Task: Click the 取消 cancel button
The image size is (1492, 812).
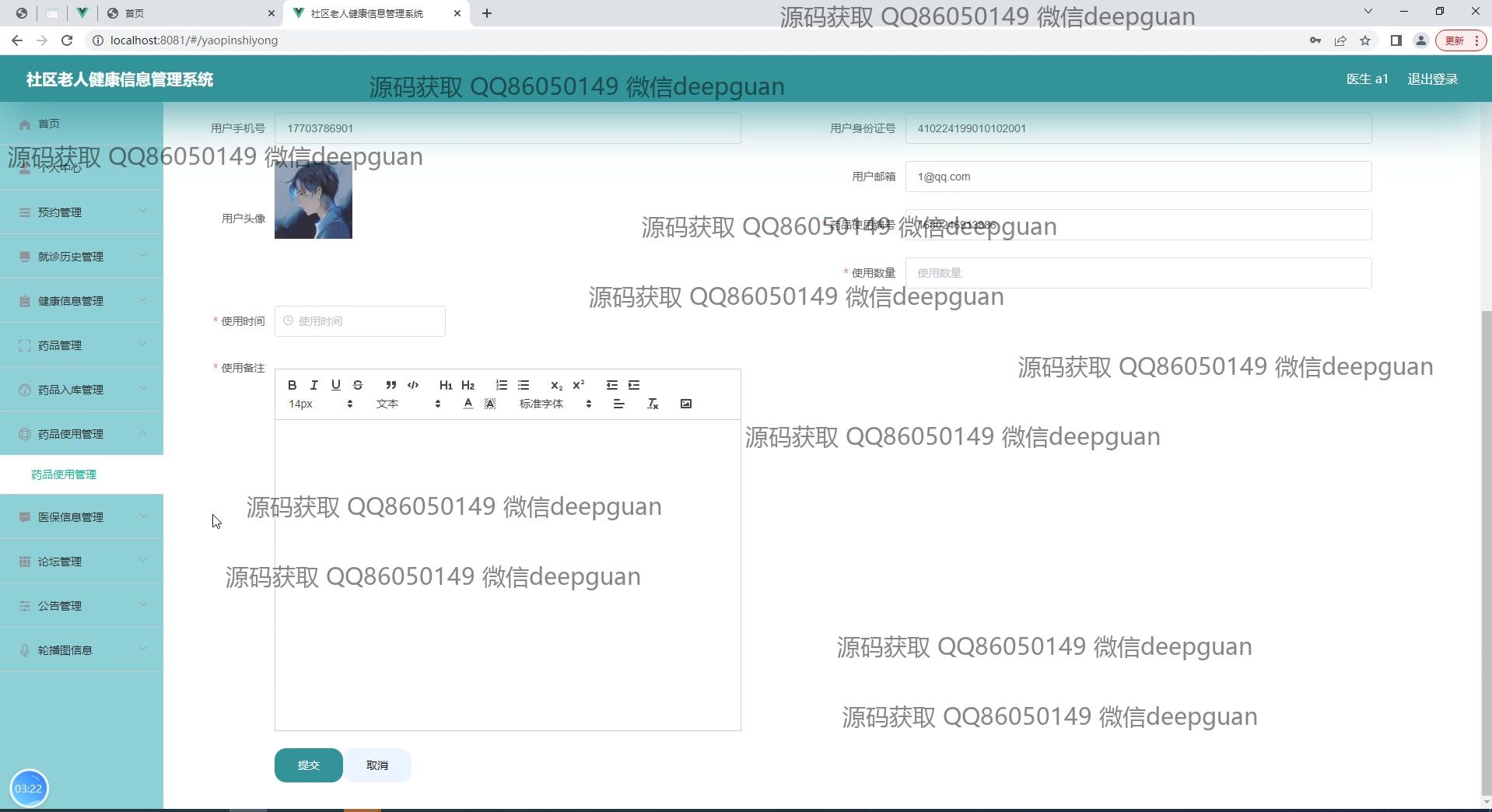Action: click(377, 765)
